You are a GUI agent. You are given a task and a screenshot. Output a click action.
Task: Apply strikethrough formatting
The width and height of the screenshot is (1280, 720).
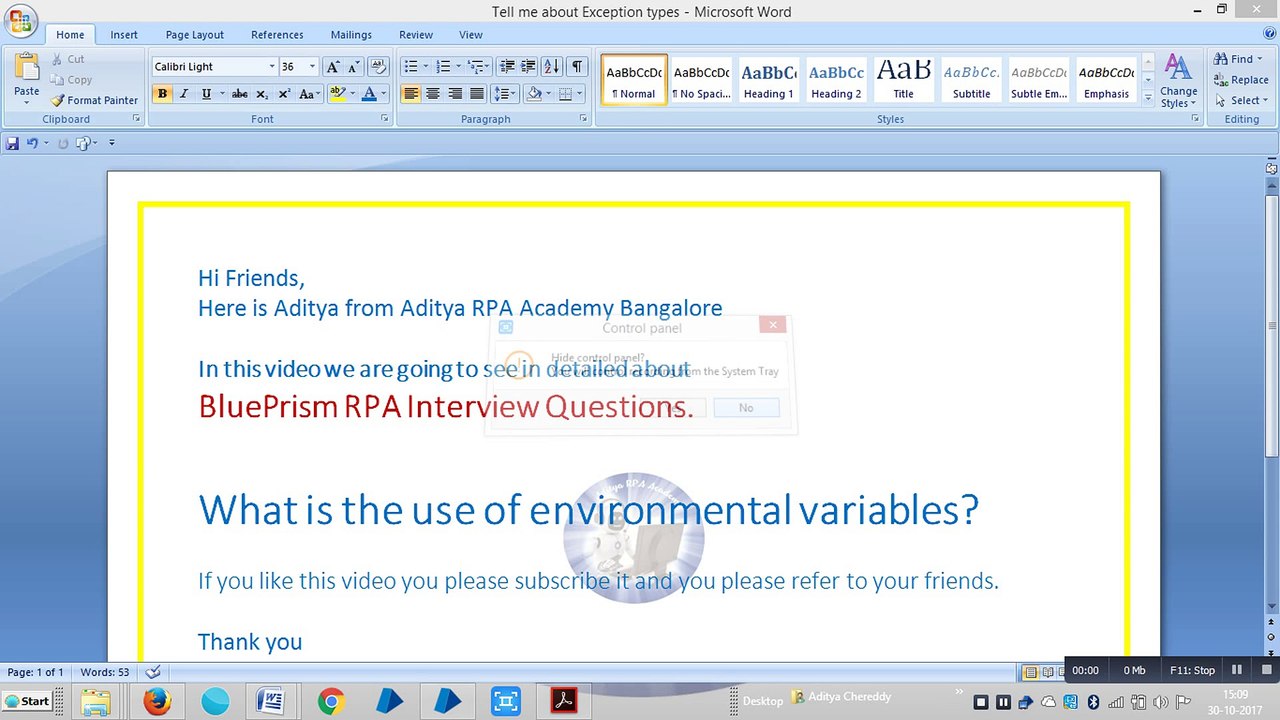coord(239,94)
